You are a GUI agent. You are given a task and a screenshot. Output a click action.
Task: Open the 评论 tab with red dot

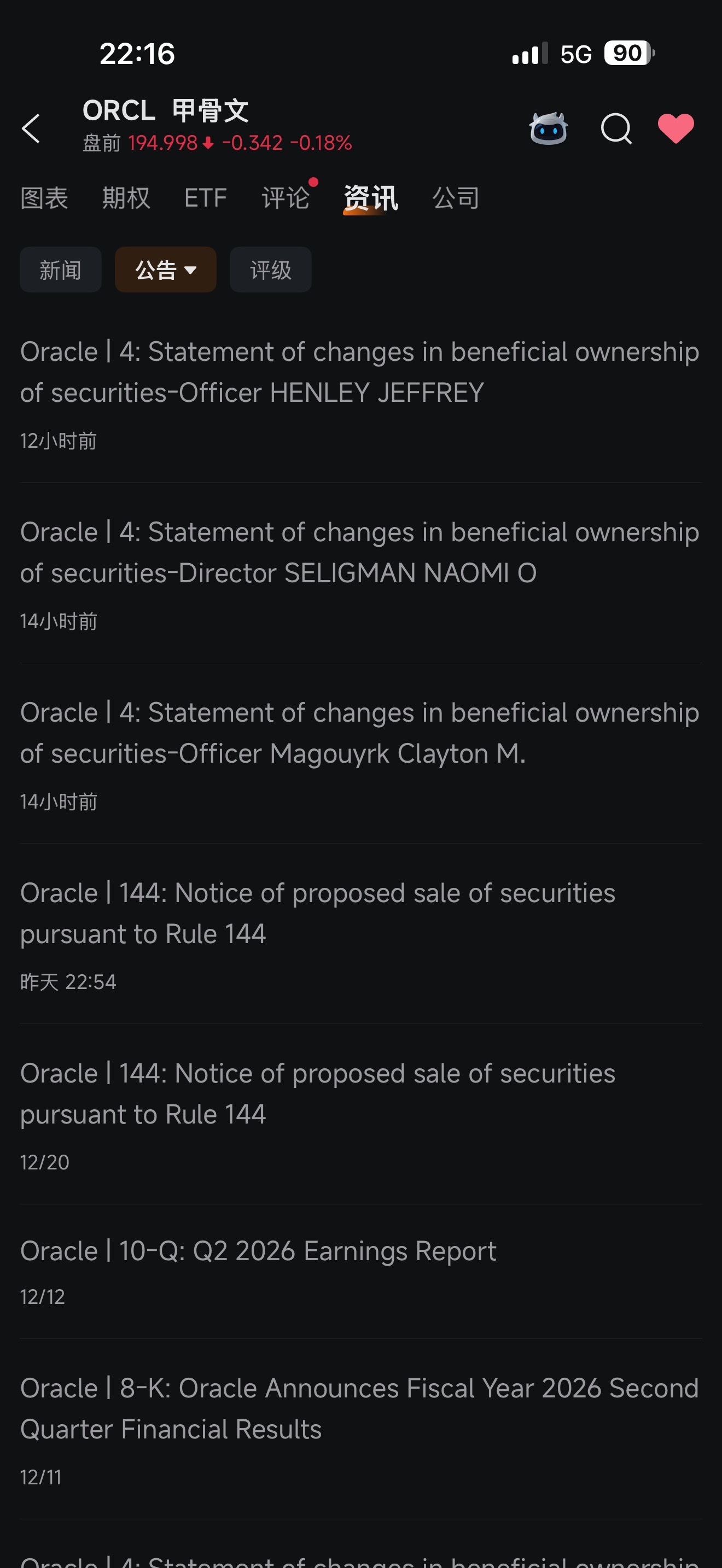pos(286,198)
